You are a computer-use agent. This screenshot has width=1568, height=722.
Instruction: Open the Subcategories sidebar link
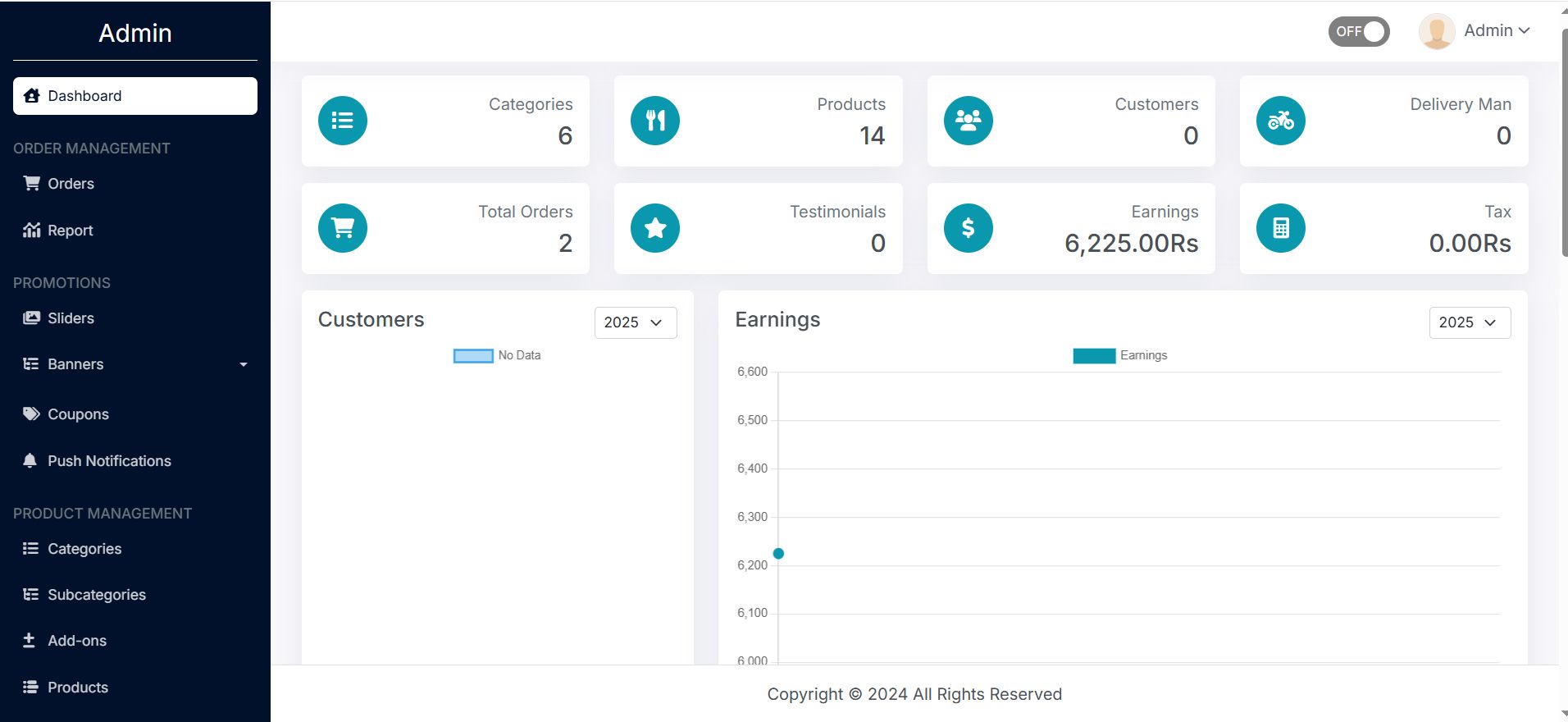pyautogui.click(x=96, y=595)
